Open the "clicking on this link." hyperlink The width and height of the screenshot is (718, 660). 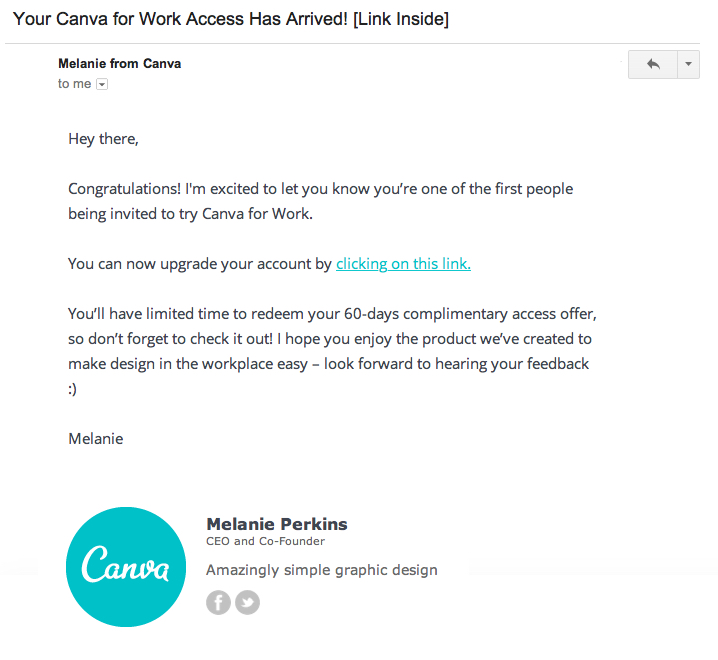coord(403,264)
